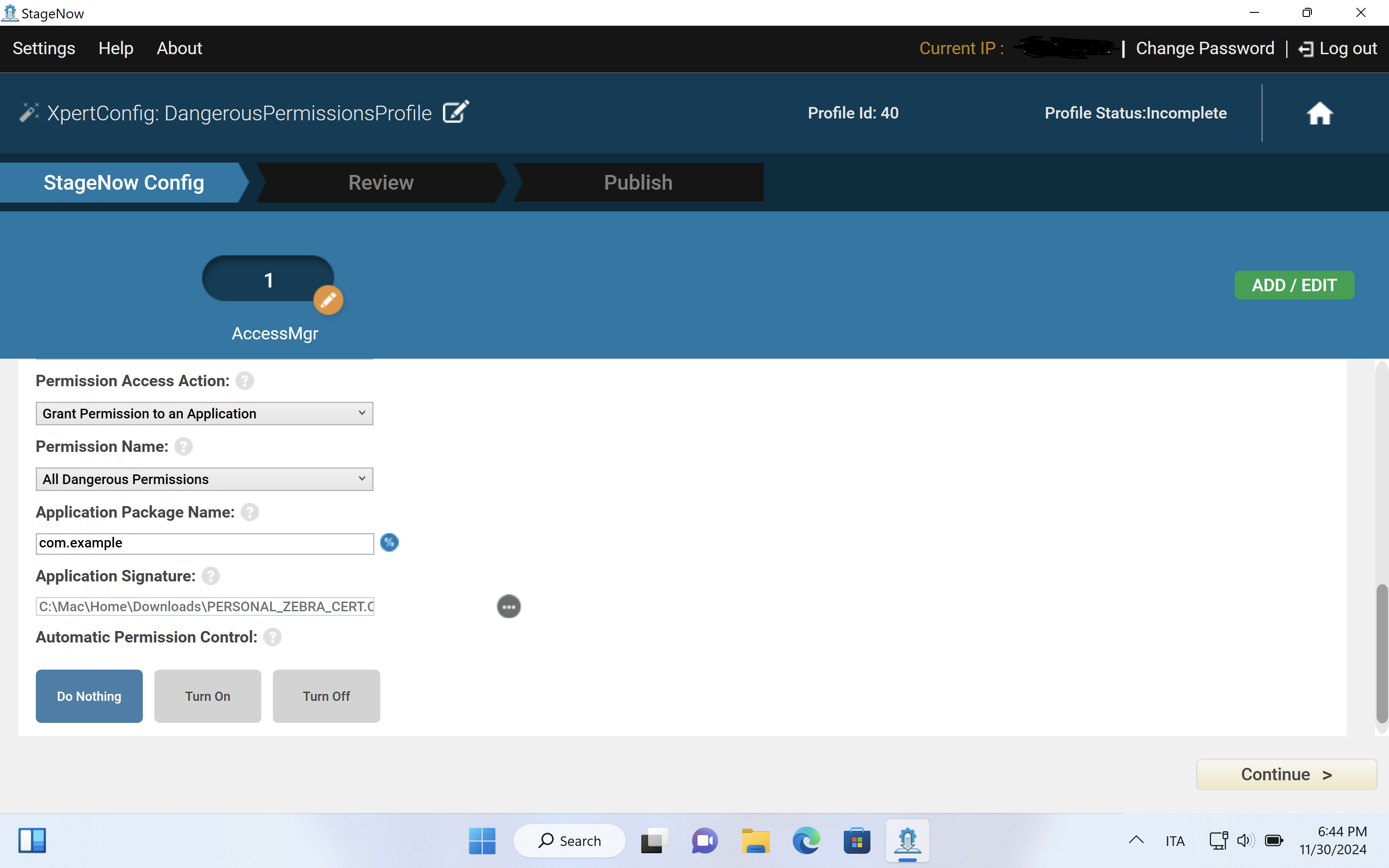Click the Continue button
Viewport: 1389px width, 868px height.
coord(1286,774)
